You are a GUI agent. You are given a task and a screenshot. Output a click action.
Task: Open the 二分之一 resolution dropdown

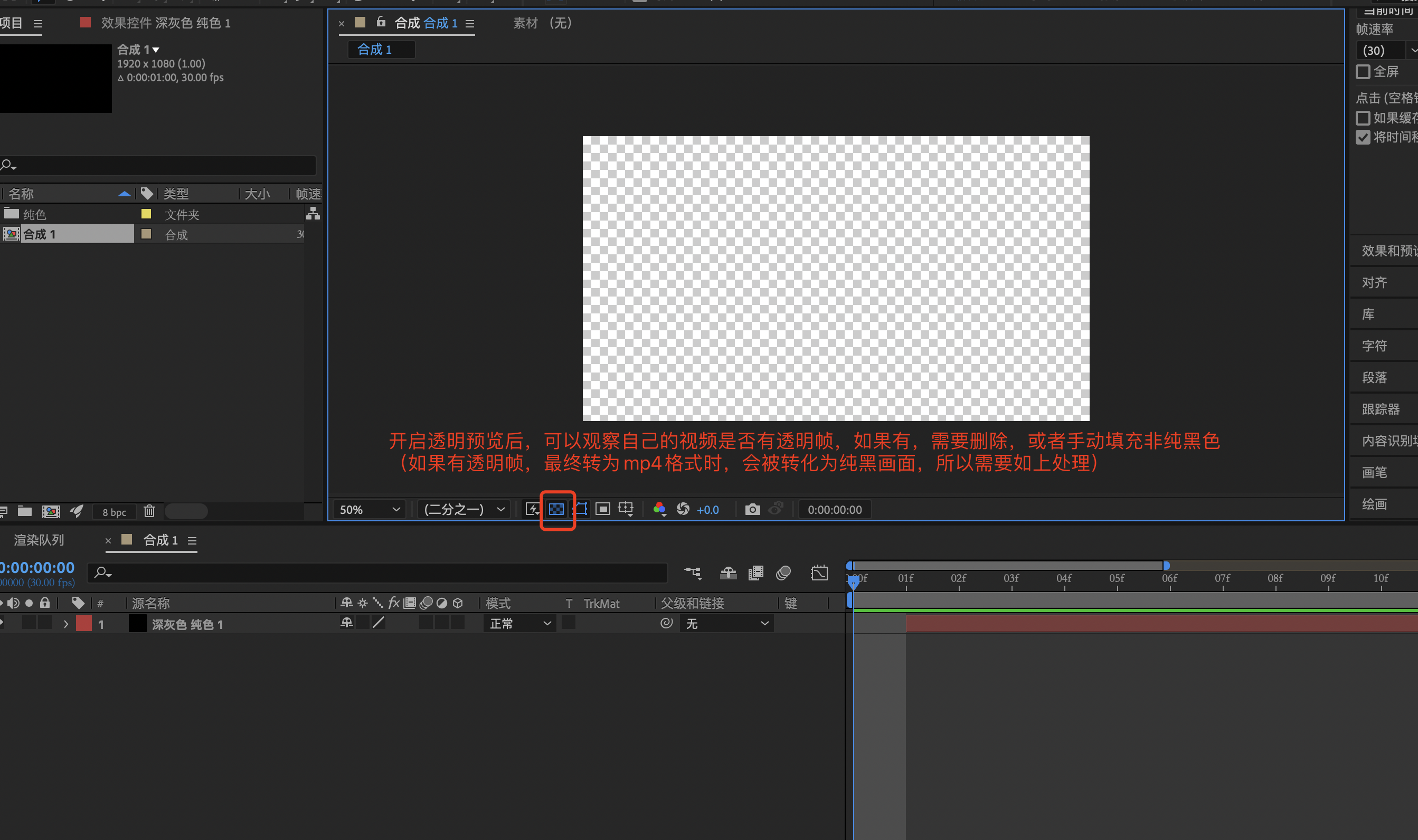click(x=464, y=509)
